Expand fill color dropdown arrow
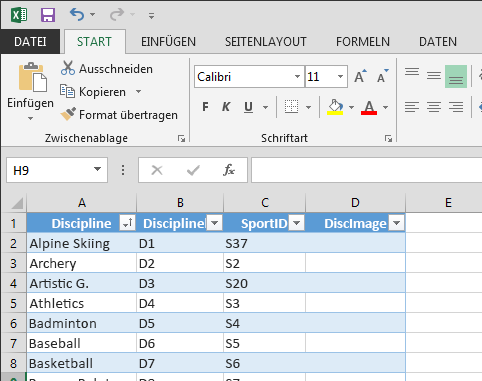The image size is (482, 381). (351, 107)
